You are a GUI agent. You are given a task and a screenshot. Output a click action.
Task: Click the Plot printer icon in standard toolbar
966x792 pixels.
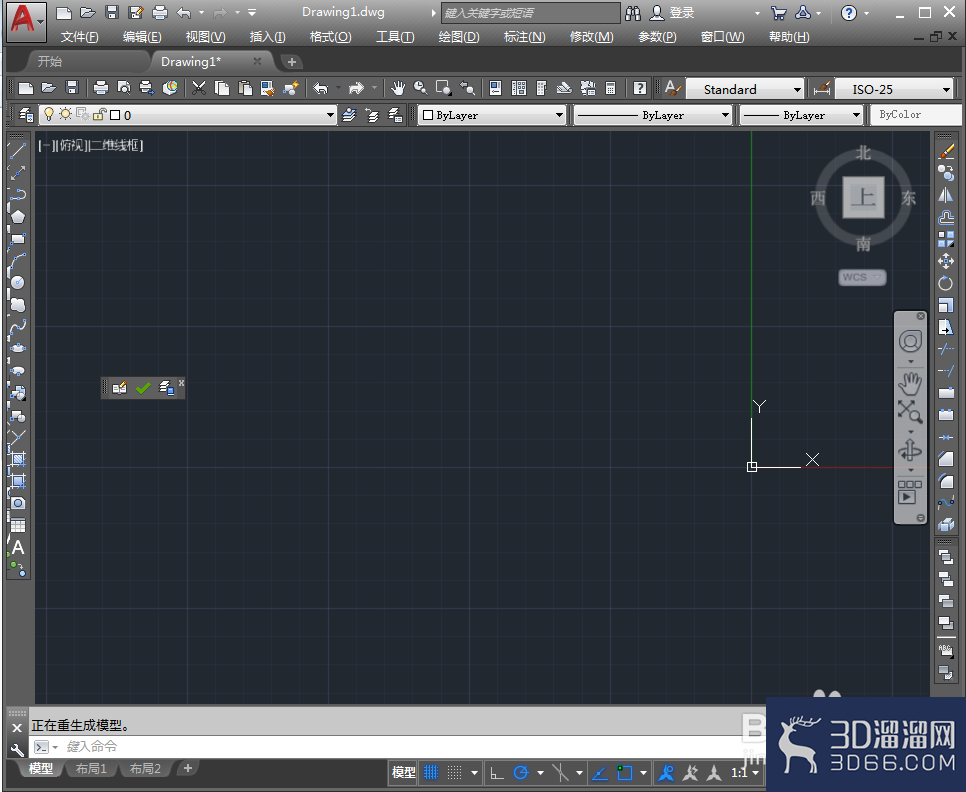(x=100, y=89)
